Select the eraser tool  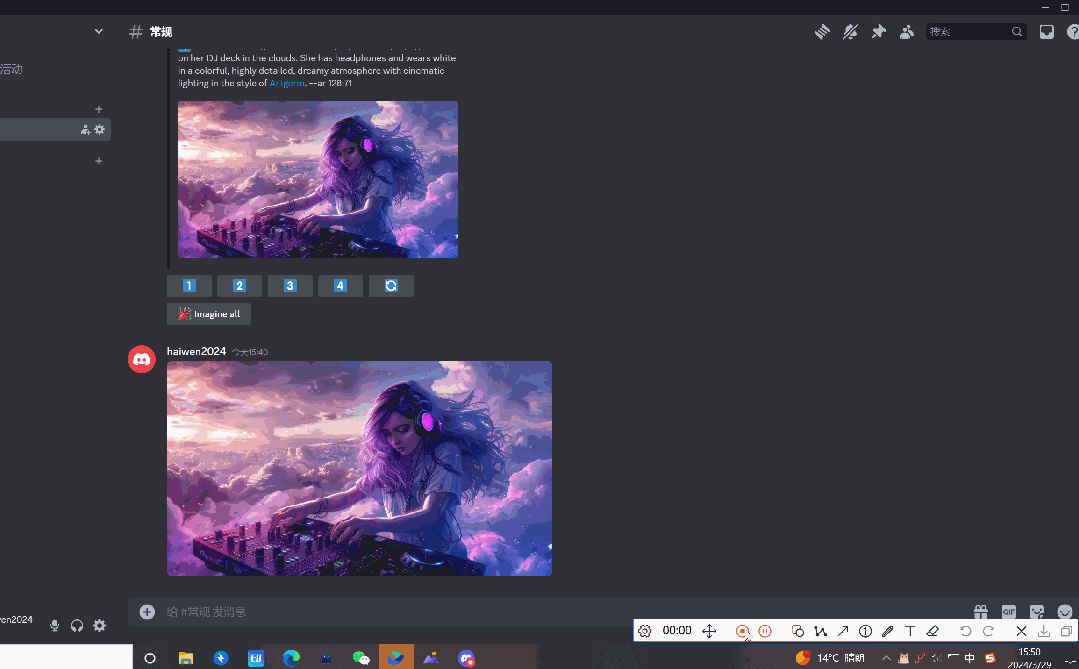pos(932,631)
